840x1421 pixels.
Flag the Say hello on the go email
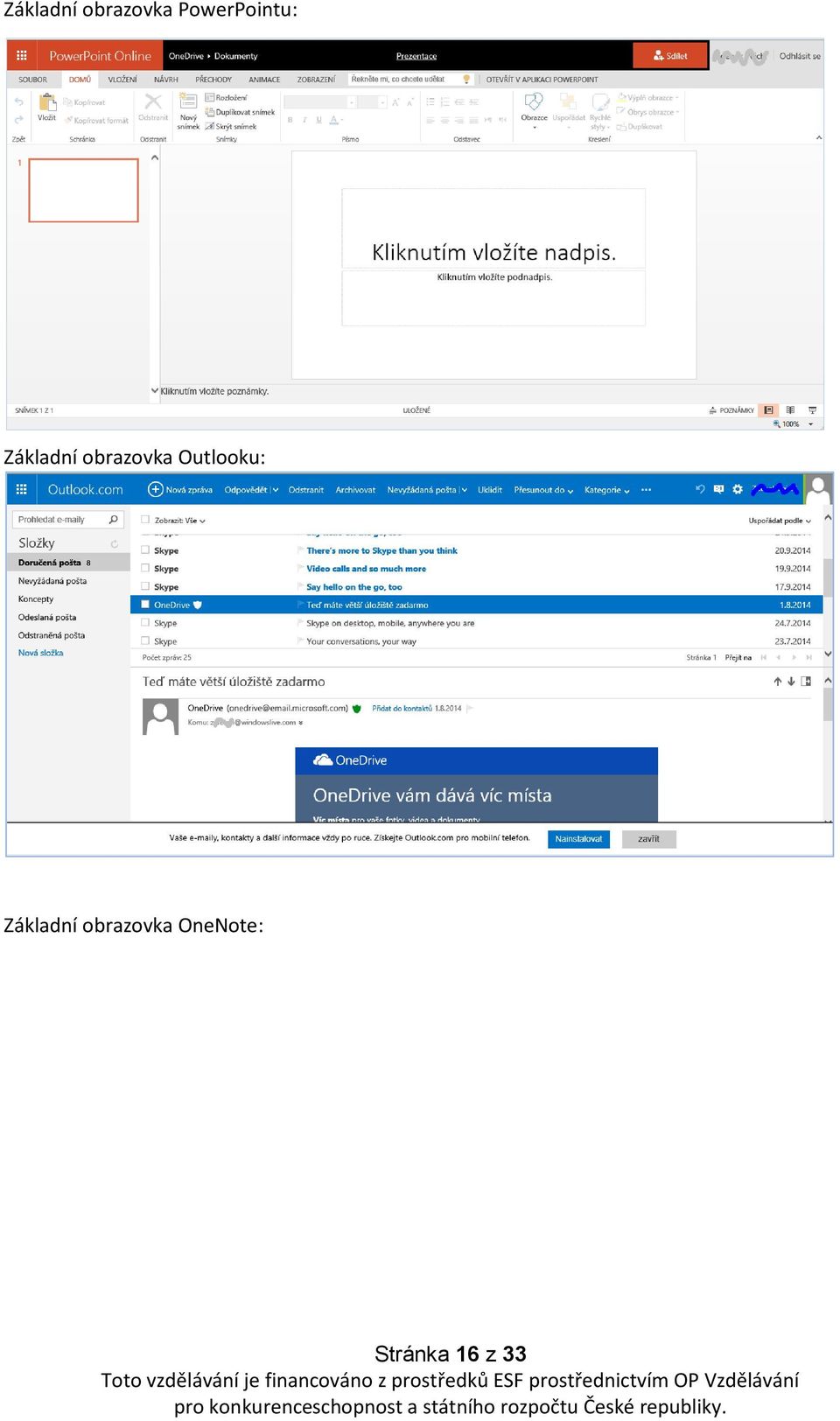click(301, 587)
